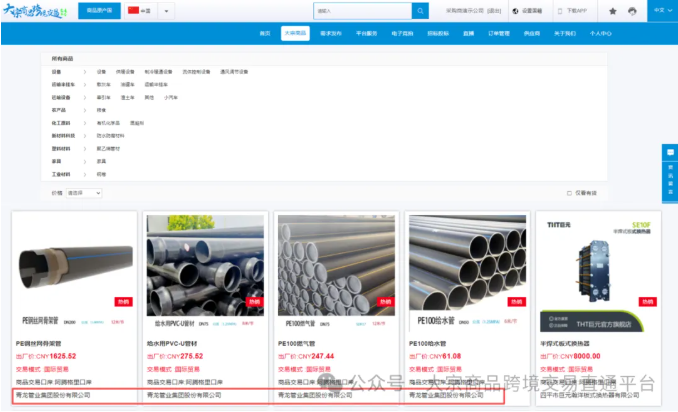The width and height of the screenshot is (678, 412).
Task: Open the 中文 language dropdown
Action: tap(659, 11)
